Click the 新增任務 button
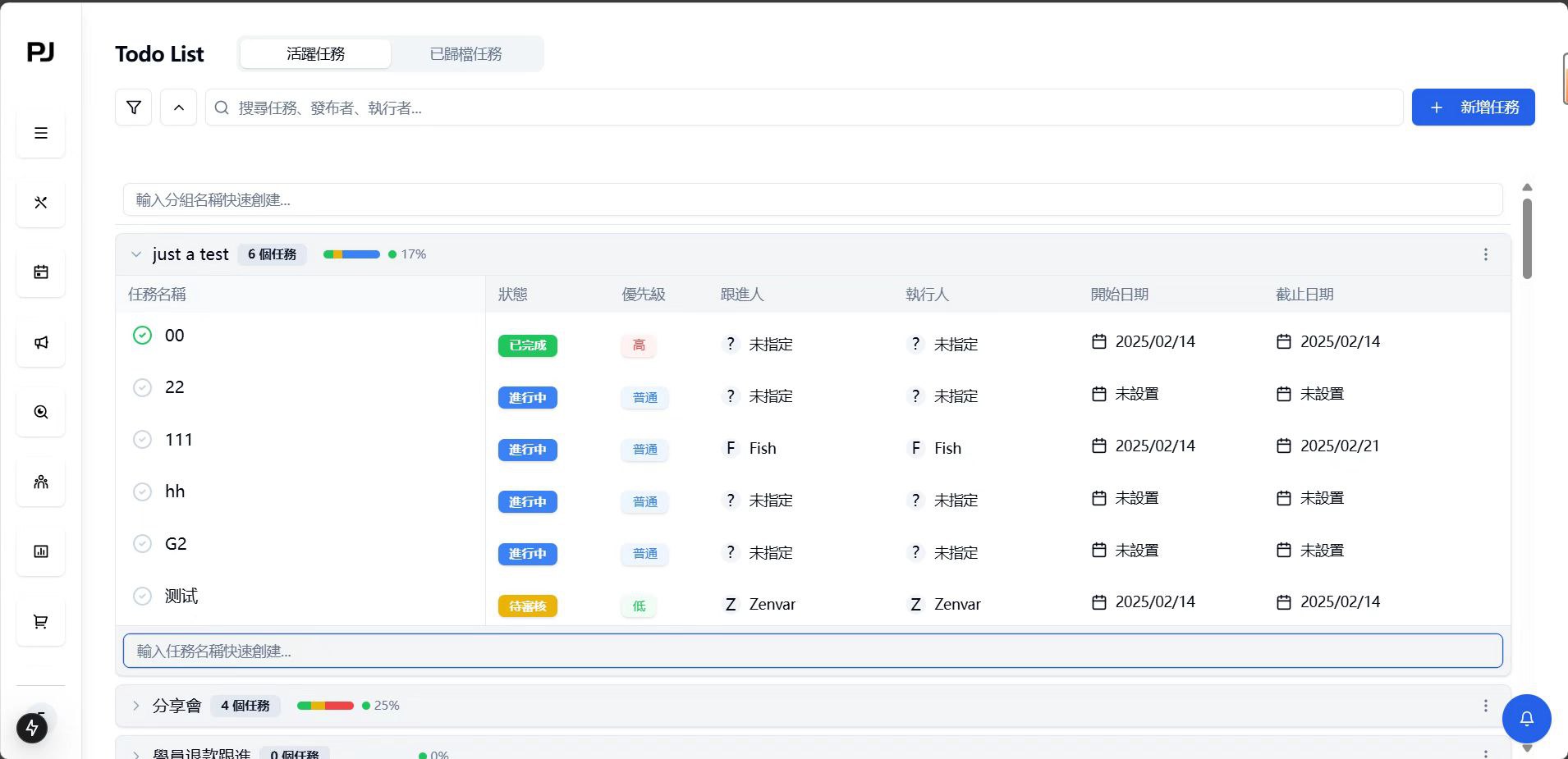Screen dimensions: 1568x759 [1473, 107]
